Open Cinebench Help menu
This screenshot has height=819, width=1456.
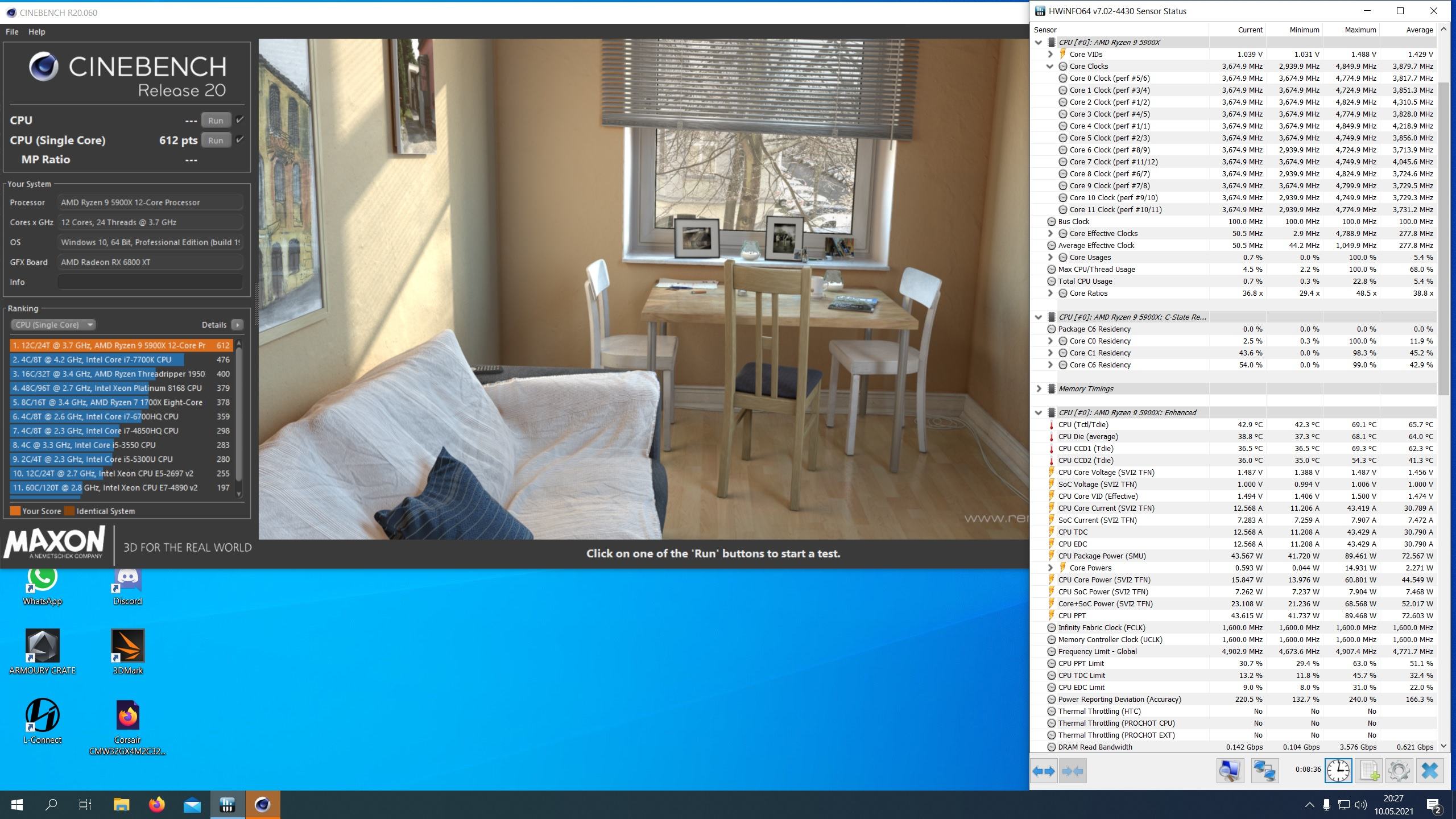(x=37, y=32)
